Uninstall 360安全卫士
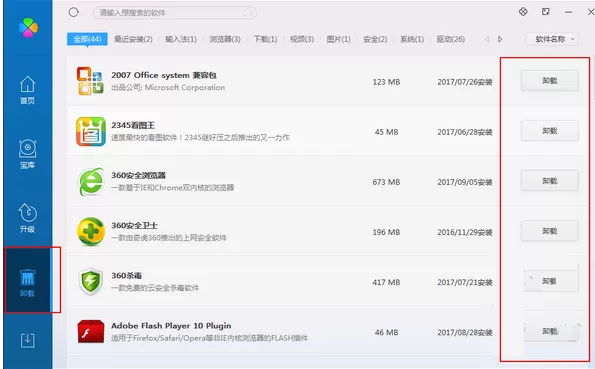 [549, 231]
